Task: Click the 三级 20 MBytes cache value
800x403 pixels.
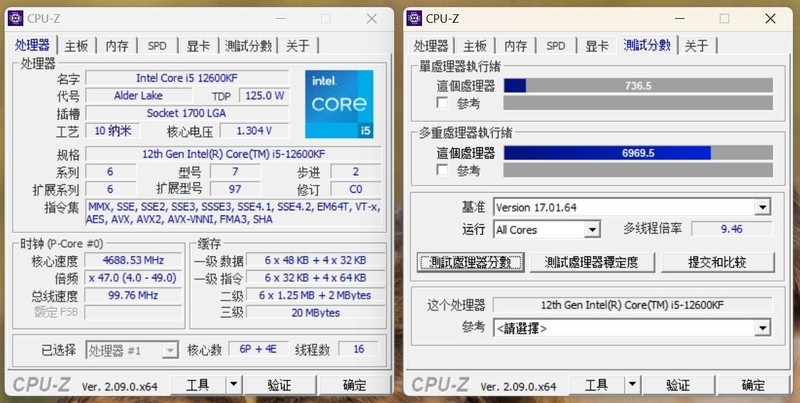Action: point(315,312)
